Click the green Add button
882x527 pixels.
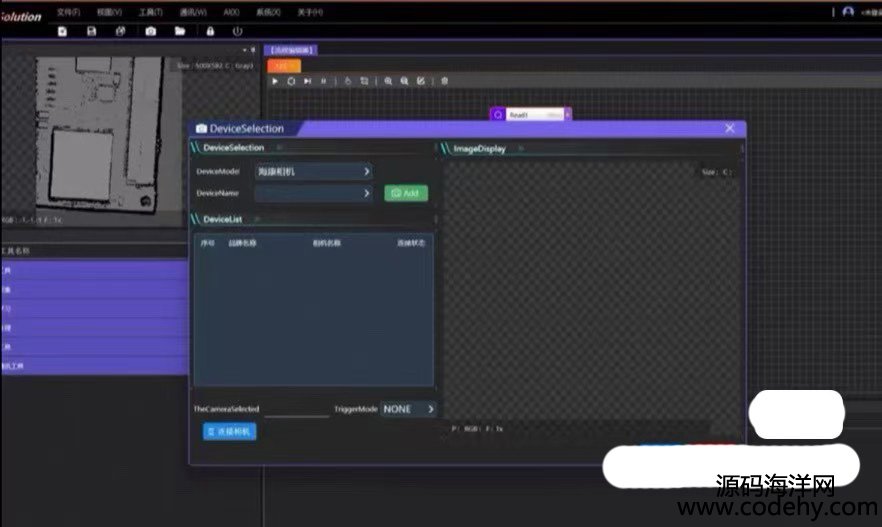tap(405, 193)
